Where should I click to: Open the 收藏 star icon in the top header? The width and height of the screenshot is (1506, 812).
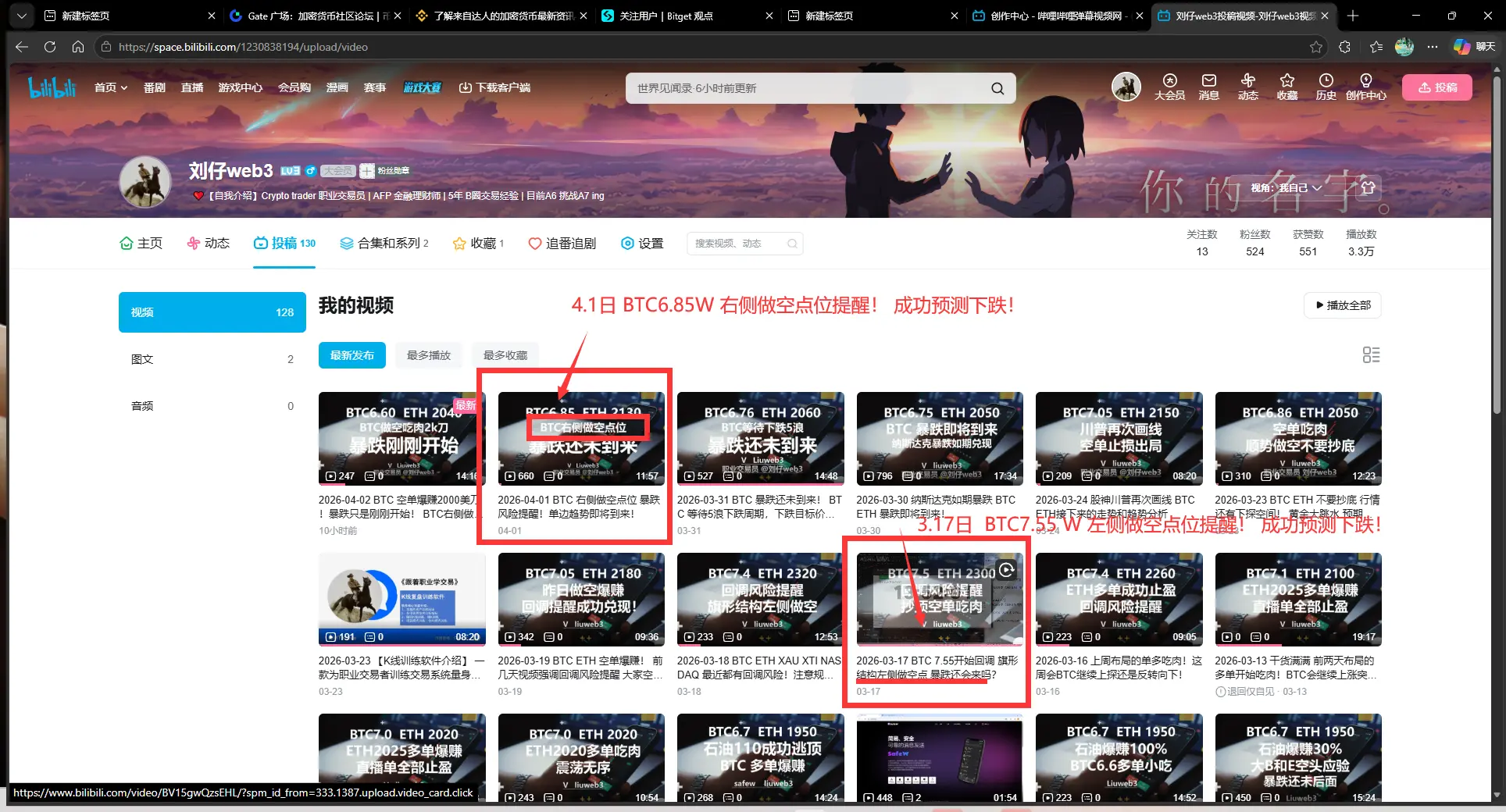1287,87
